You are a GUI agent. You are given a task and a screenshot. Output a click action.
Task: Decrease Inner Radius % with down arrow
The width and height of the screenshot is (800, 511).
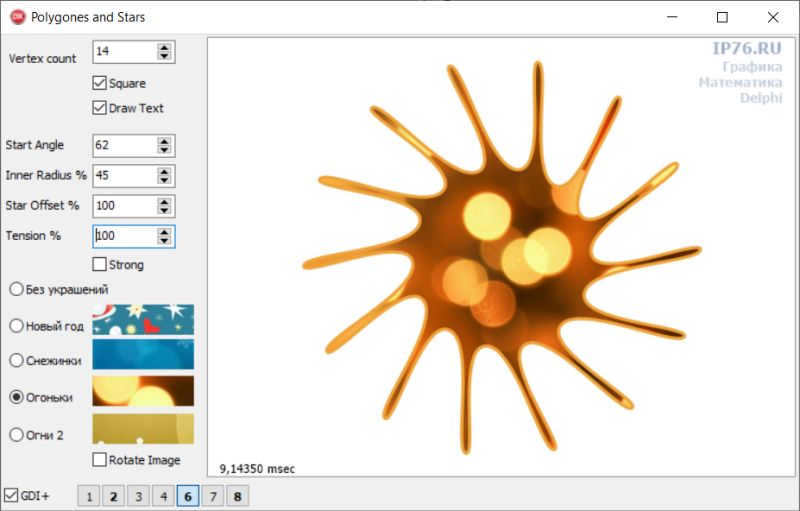coord(164,180)
